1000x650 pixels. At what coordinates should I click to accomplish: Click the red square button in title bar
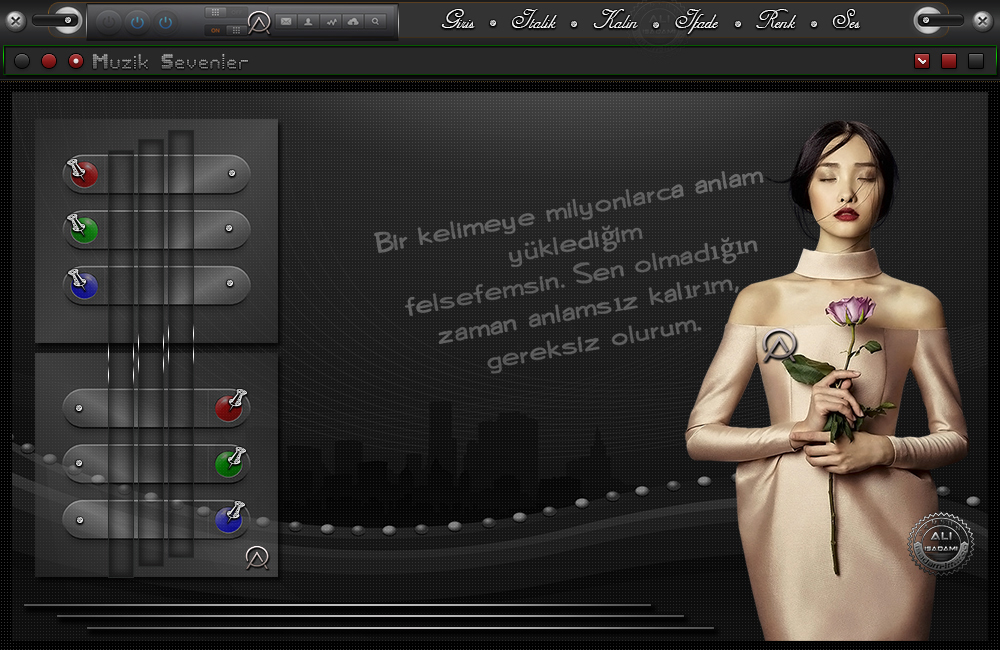948,61
